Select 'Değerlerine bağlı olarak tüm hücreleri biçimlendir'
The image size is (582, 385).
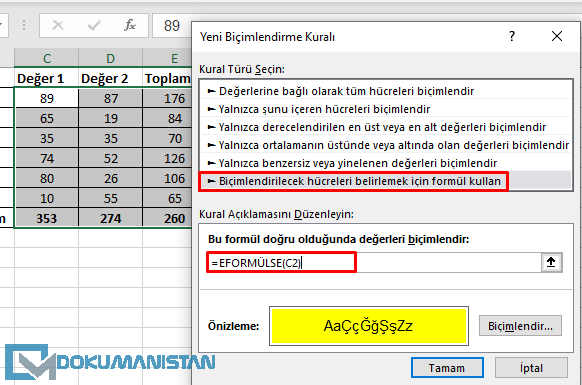pyautogui.click(x=386, y=91)
